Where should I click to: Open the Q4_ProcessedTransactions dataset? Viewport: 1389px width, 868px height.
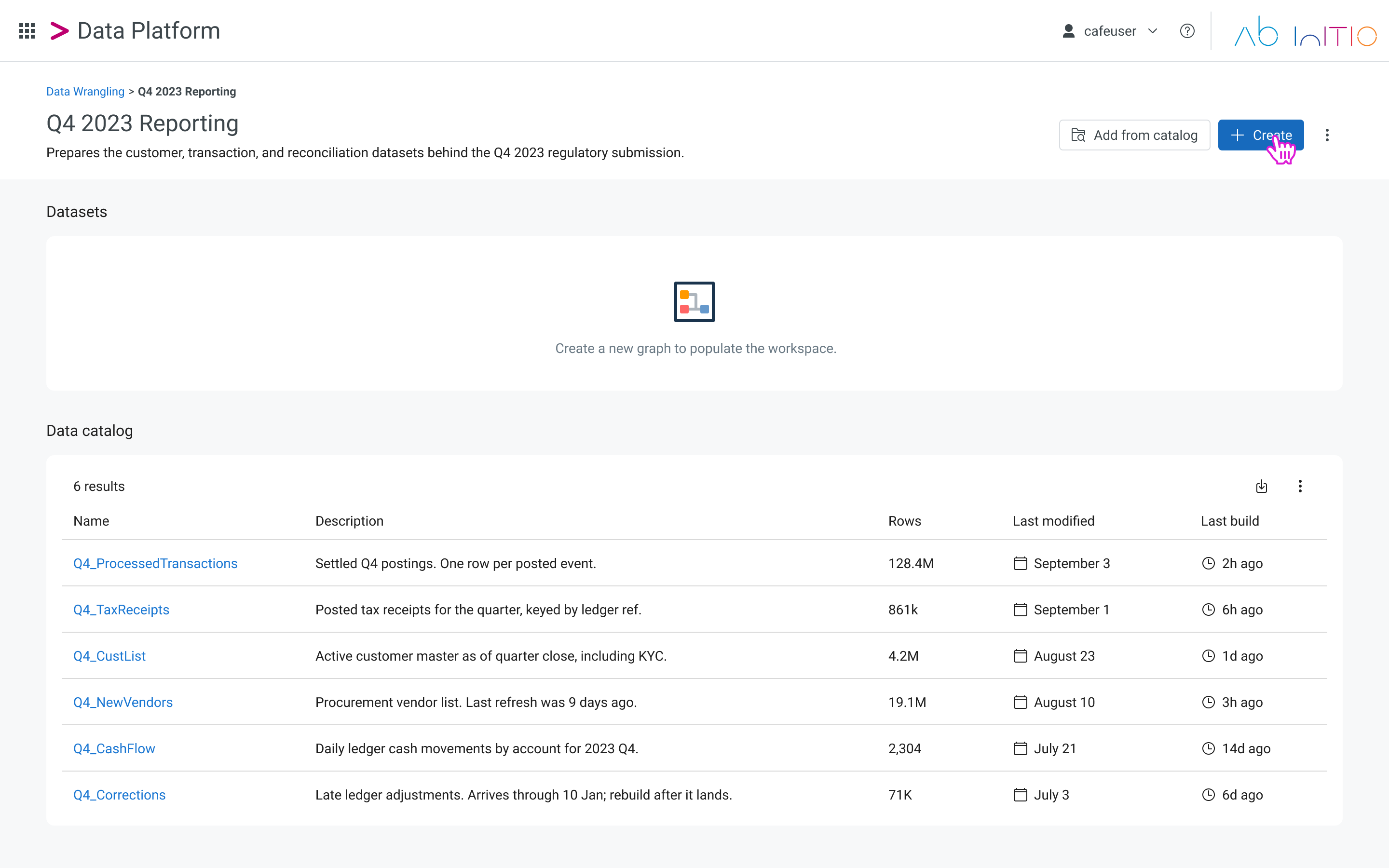[x=155, y=563]
